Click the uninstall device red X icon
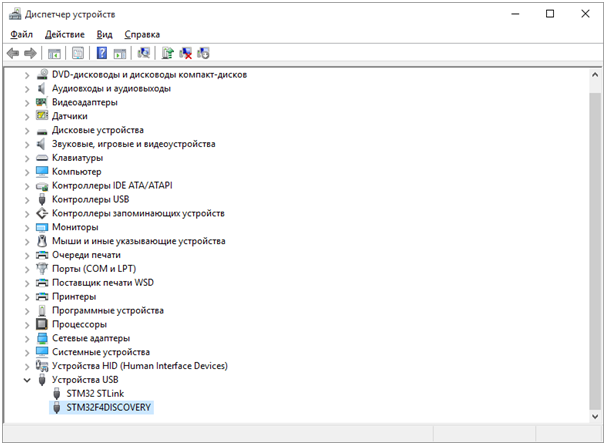 186,53
